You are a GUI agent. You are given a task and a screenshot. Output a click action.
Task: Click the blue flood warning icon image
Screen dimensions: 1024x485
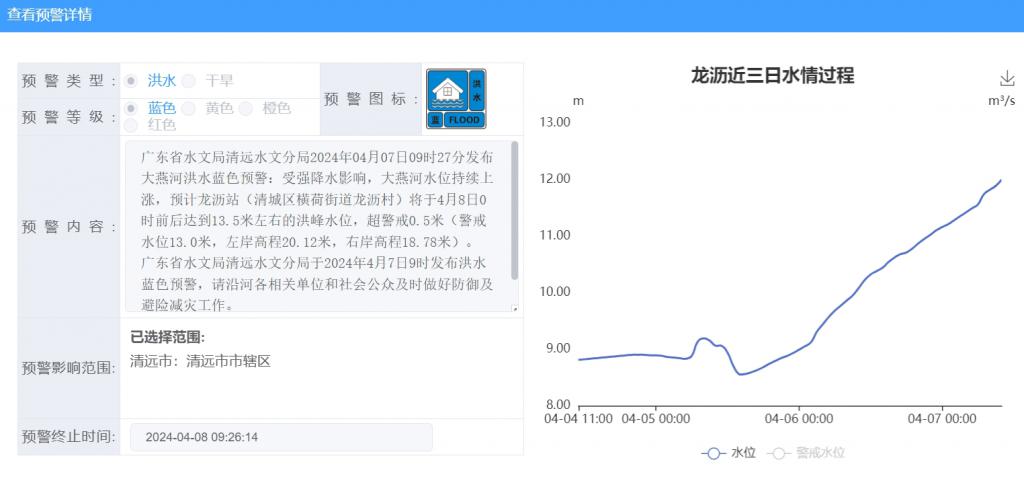point(456,99)
